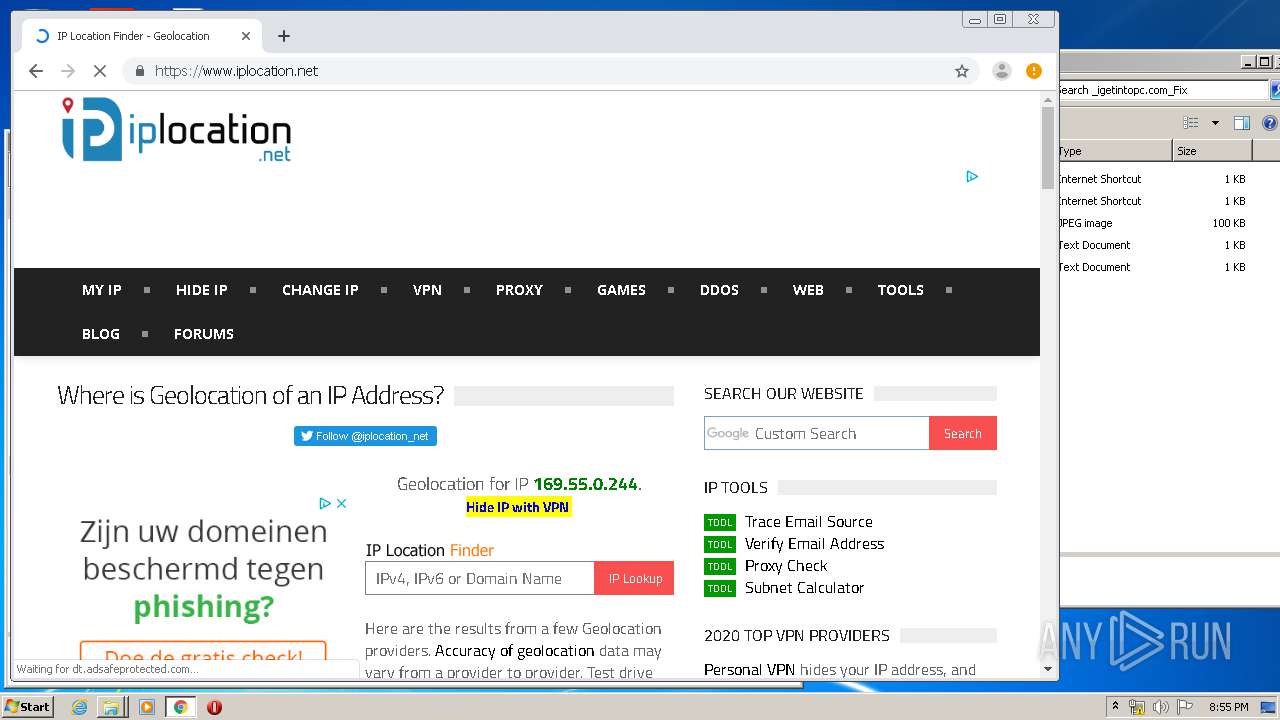1280x720 pixels.
Task: Open the Chrome profile avatar icon
Action: click(x=1001, y=71)
